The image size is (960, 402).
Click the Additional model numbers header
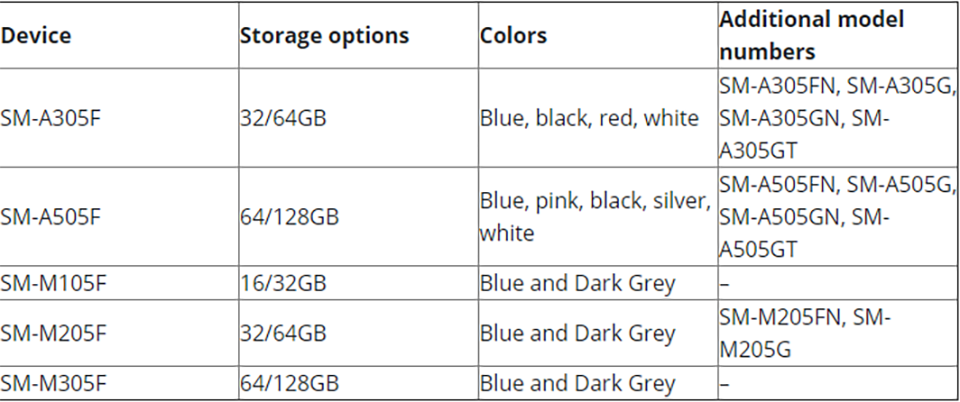(838, 35)
